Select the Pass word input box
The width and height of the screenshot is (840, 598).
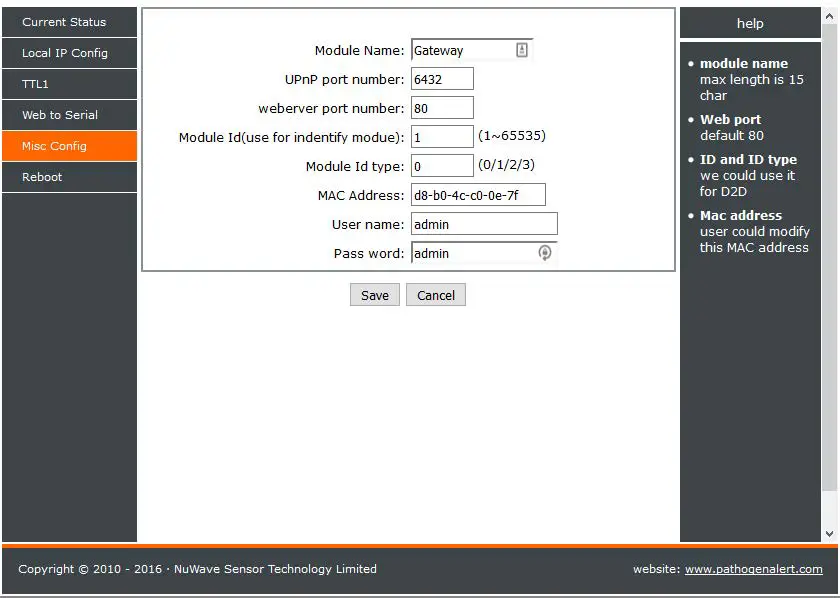[x=470, y=253]
